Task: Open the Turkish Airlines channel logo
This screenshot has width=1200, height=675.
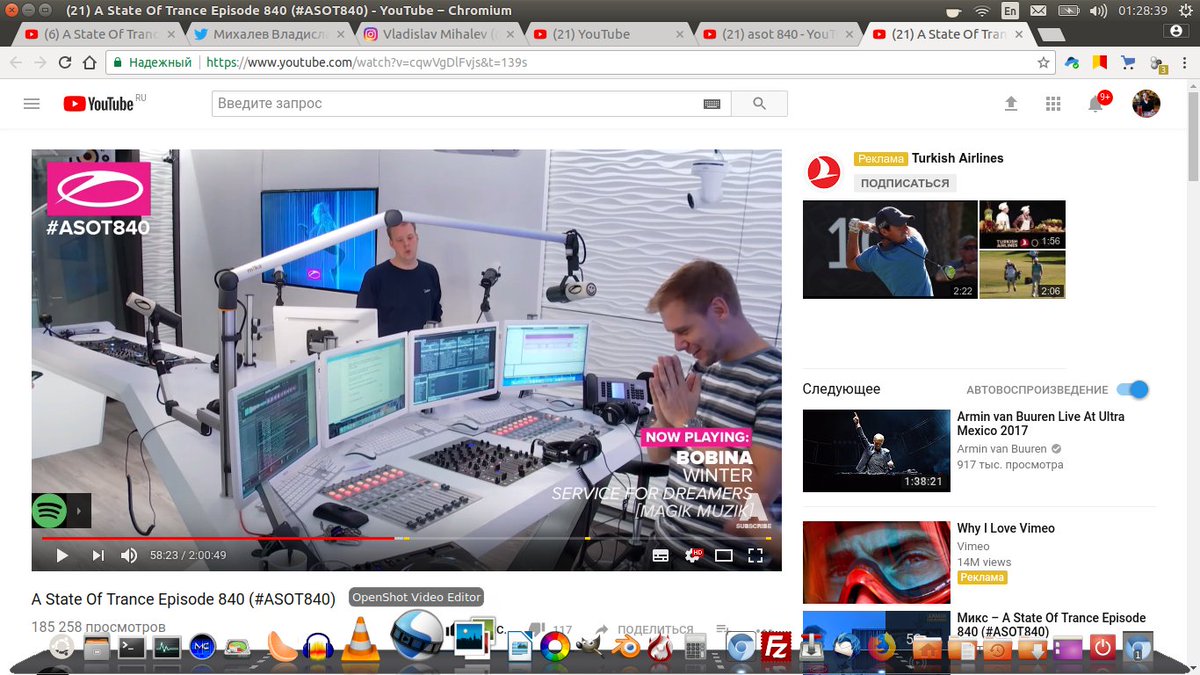Action: coord(824,171)
